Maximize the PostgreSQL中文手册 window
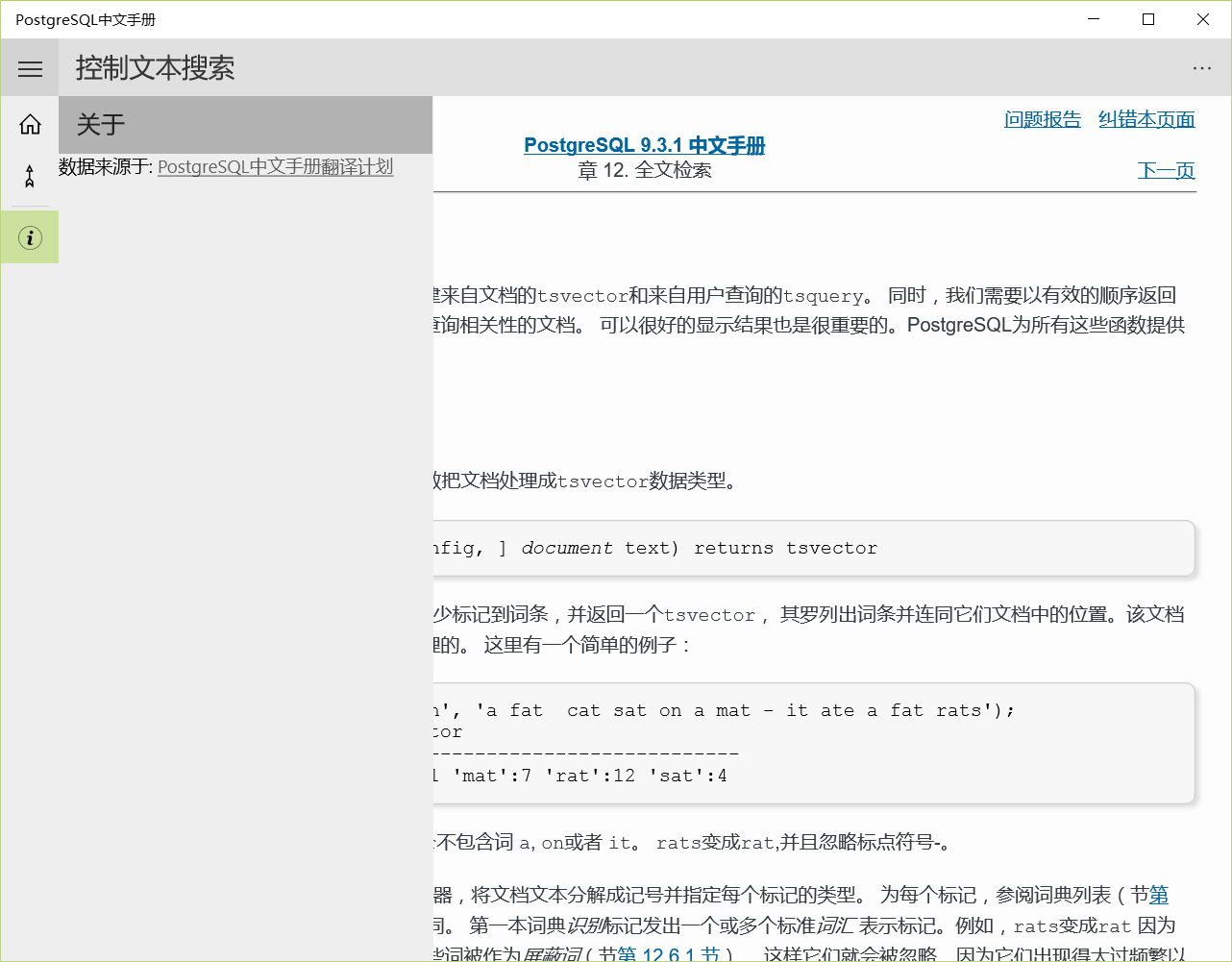This screenshot has width=1232, height=962. tap(1148, 19)
